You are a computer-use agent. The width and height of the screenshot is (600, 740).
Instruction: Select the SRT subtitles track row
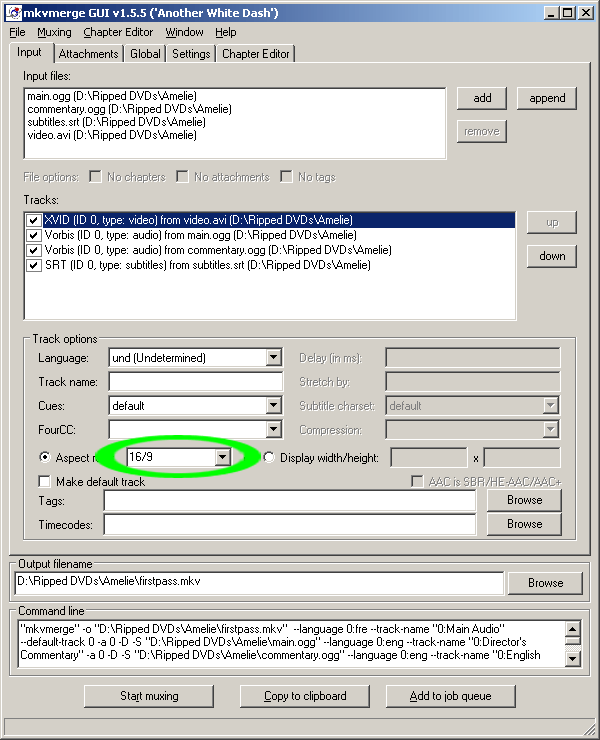(207, 265)
